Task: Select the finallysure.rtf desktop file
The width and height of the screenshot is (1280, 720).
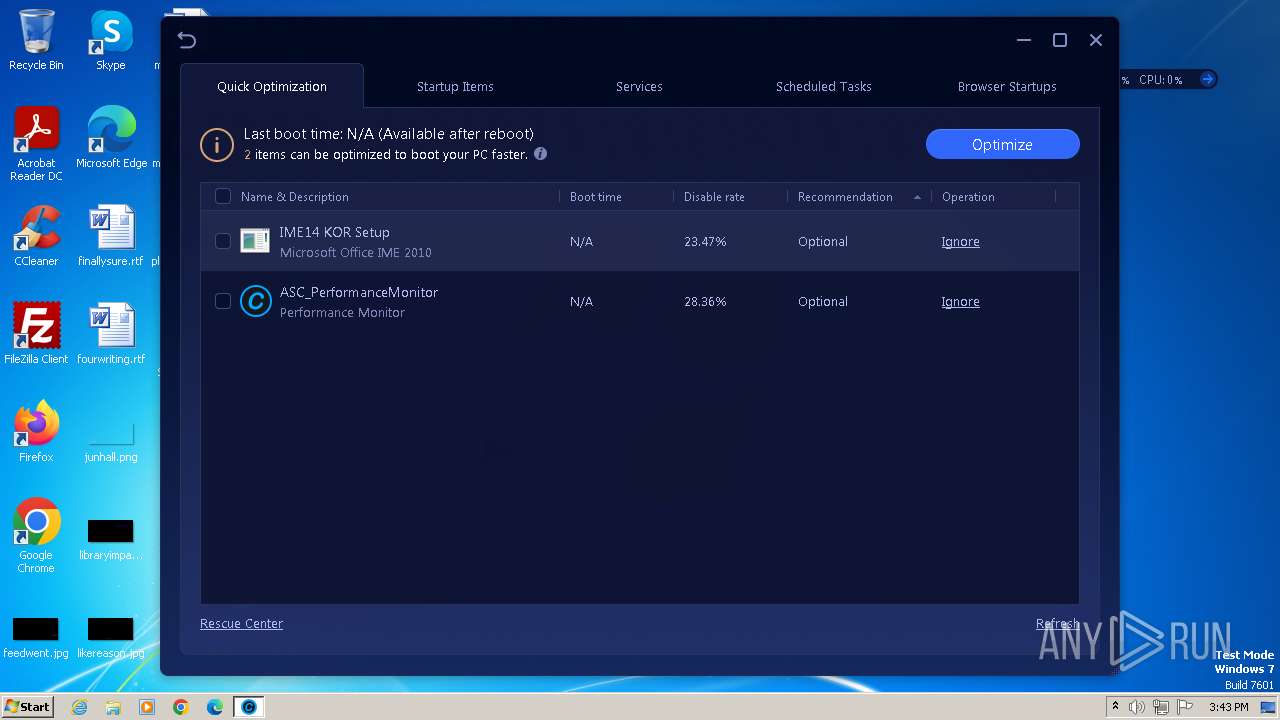Action: pos(111,236)
